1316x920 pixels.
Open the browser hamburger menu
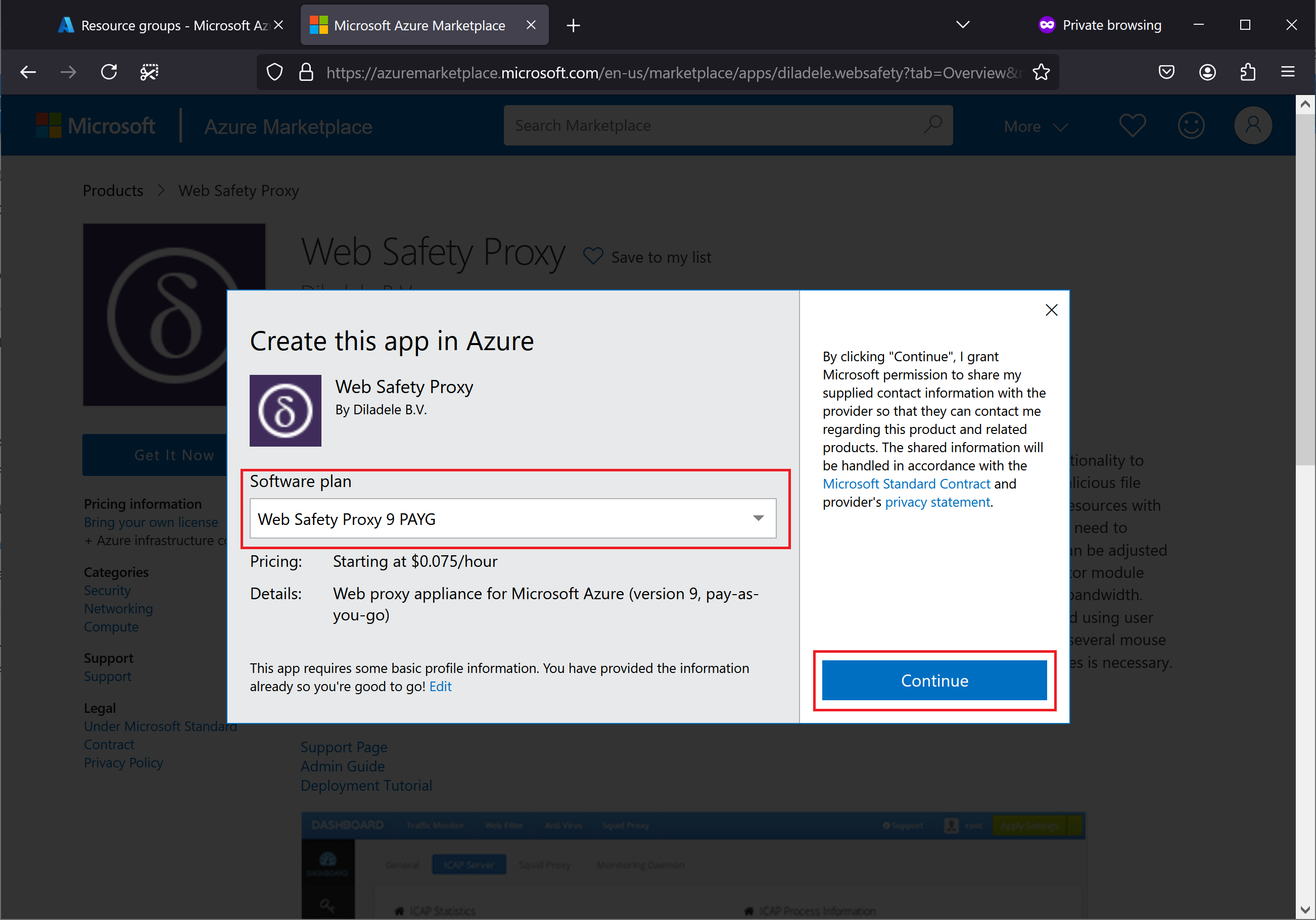click(x=1288, y=72)
